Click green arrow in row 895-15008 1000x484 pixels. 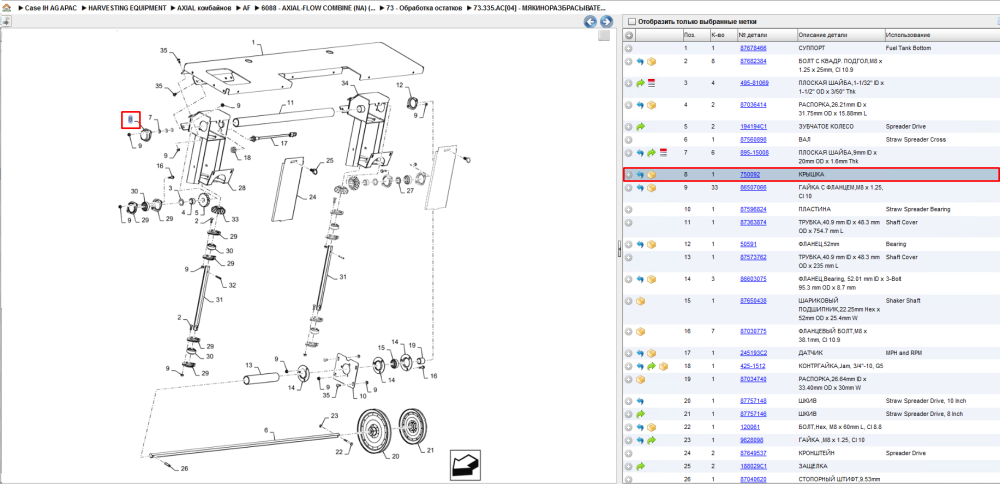click(x=652, y=153)
